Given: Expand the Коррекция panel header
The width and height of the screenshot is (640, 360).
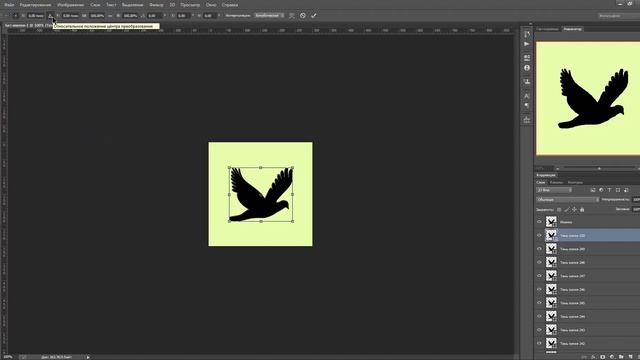Looking at the screenshot, I should [546, 175].
